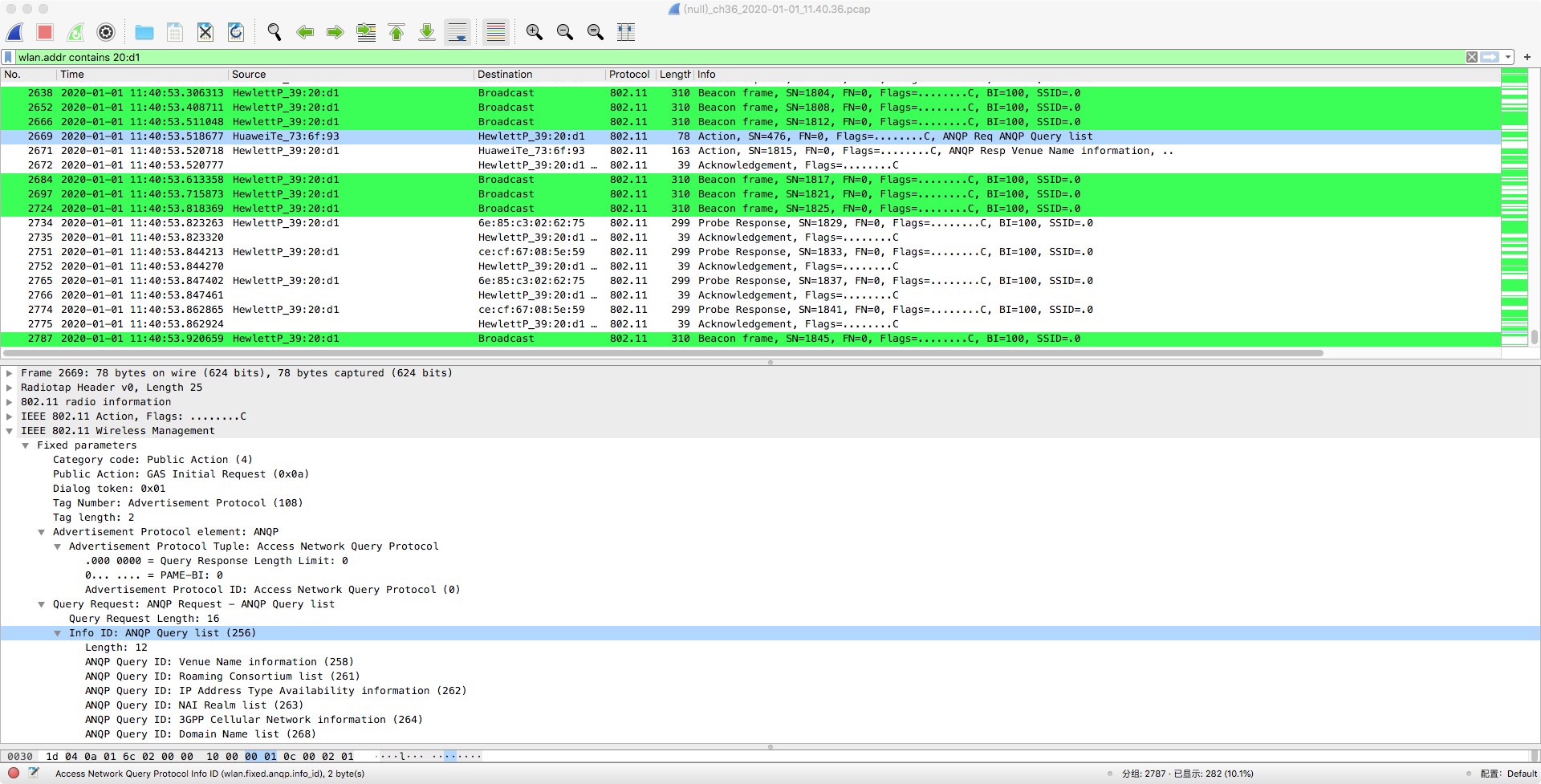Toggle automatic scrolling during live capture
This screenshot has height=784, width=1541.
[x=457, y=32]
